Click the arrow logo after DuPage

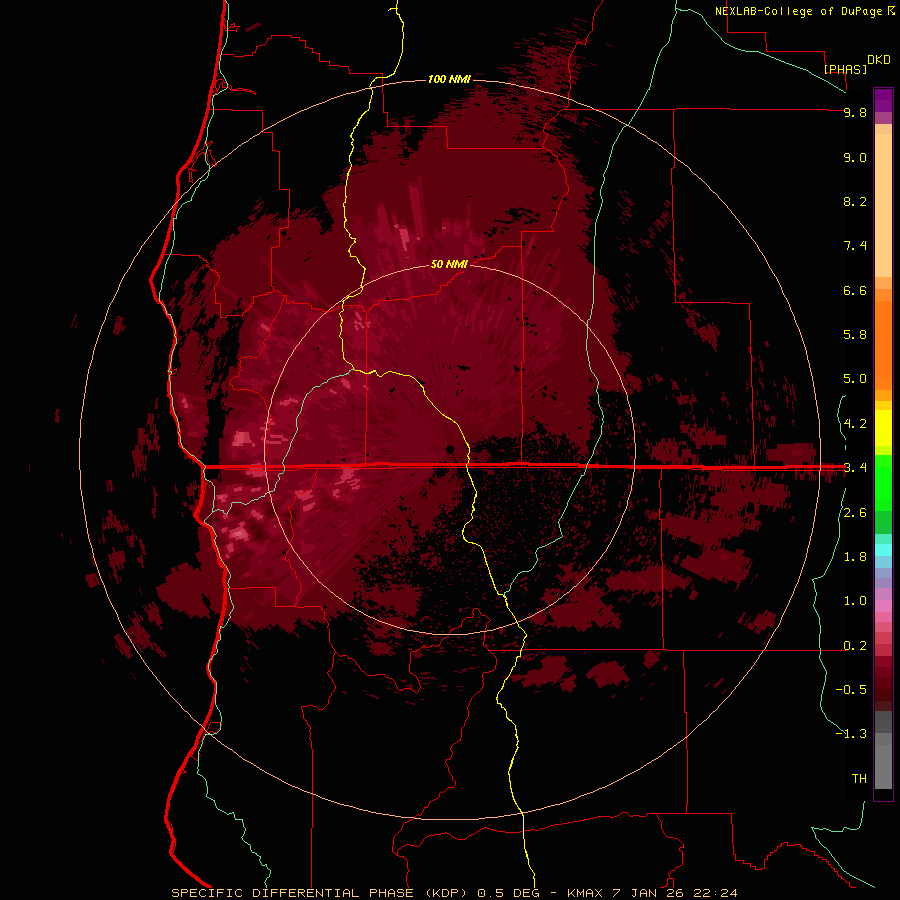pyautogui.click(x=890, y=11)
